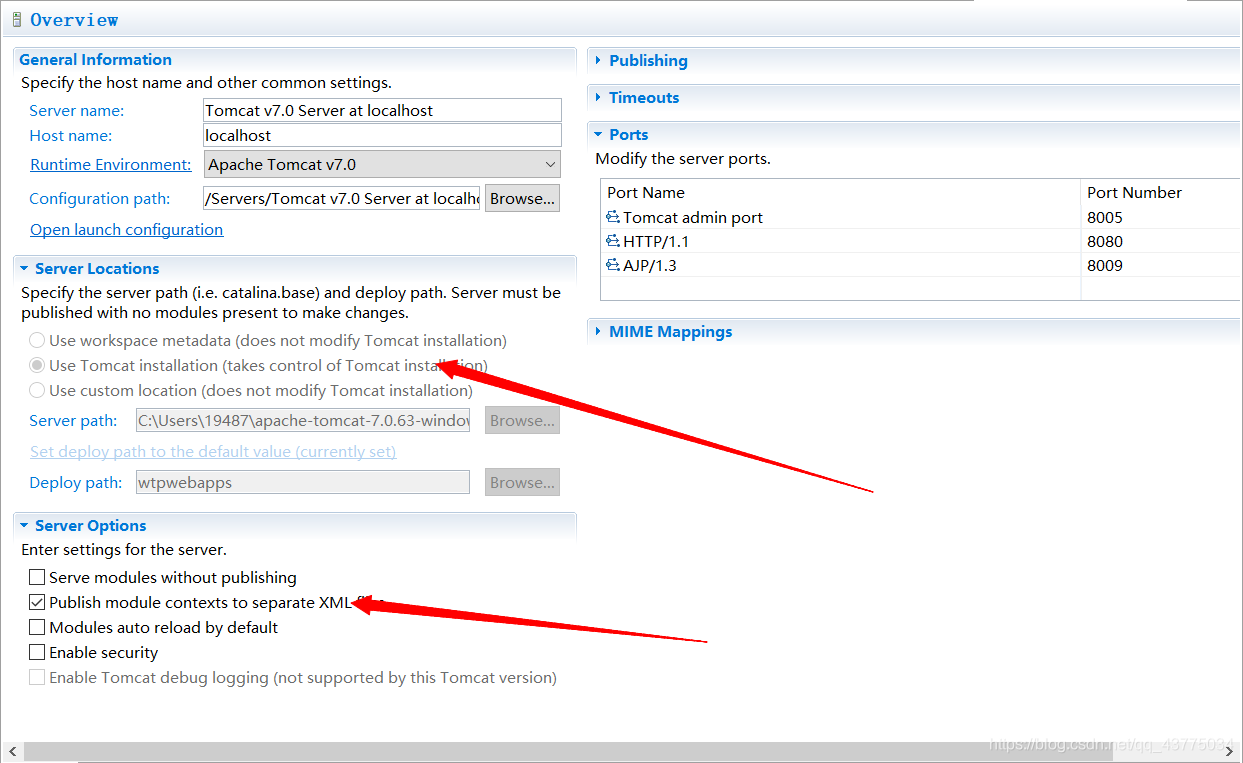Click the Tomcat admin port icon

pyautogui.click(x=613, y=217)
